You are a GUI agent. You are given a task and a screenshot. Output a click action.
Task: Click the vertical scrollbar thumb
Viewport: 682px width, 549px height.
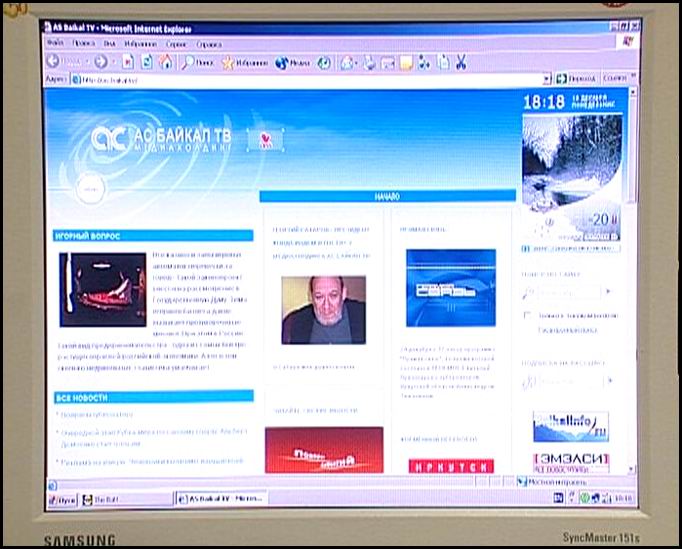pos(633,150)
